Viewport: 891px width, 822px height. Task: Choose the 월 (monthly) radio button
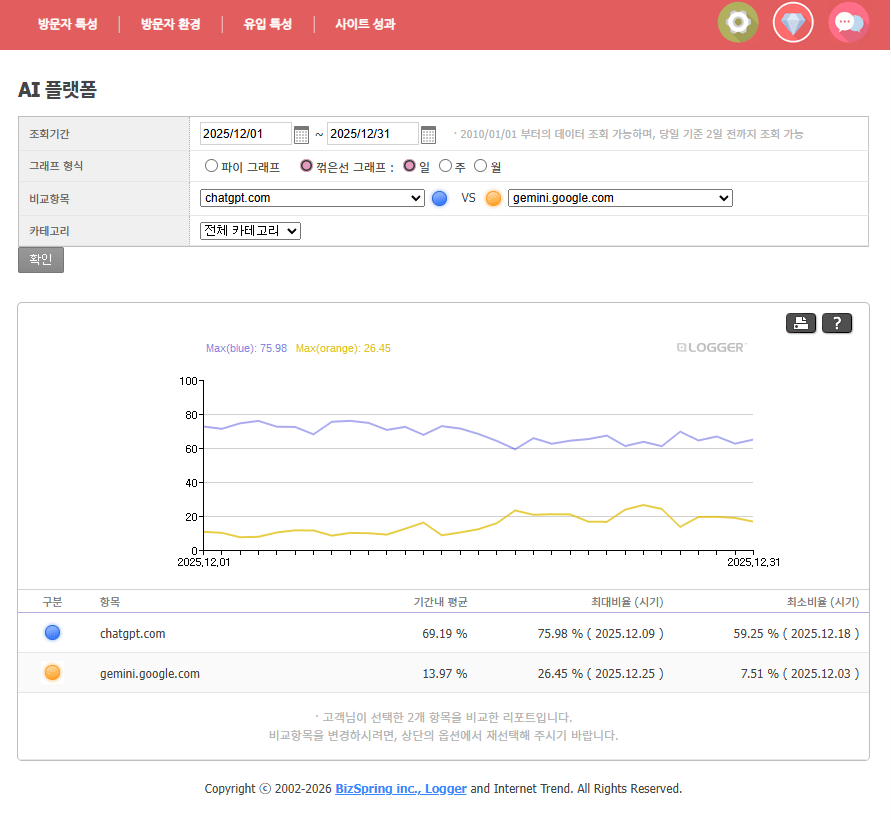click(481, 166)
